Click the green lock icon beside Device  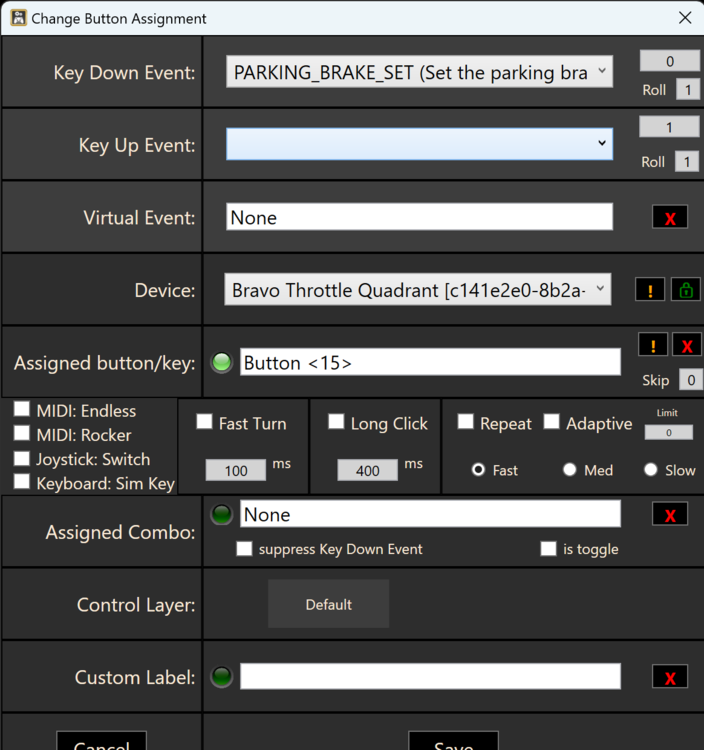click(x=685, y=290)
